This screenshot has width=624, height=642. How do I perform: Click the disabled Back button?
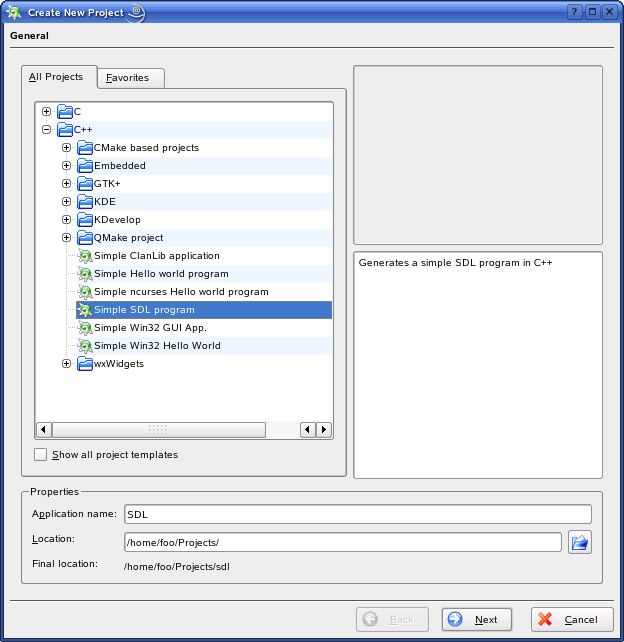coord(392,619)
